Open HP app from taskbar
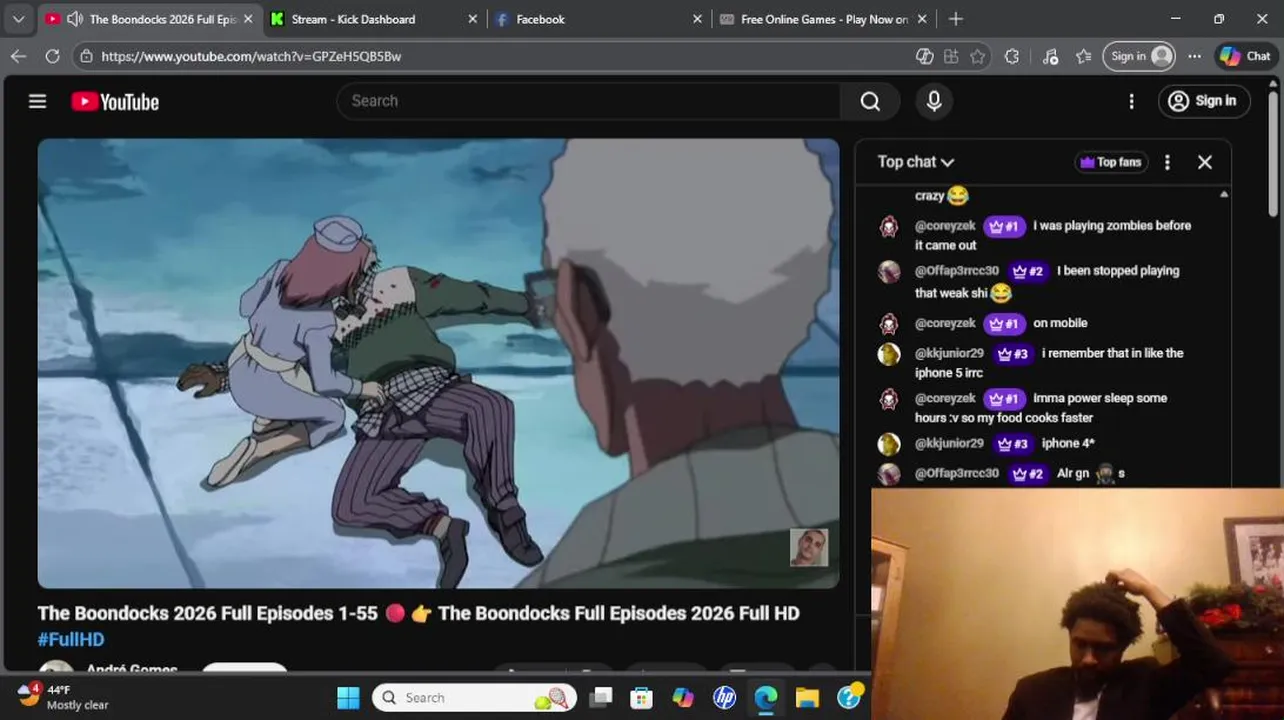Screen dimensions: 1284x720 724,698
